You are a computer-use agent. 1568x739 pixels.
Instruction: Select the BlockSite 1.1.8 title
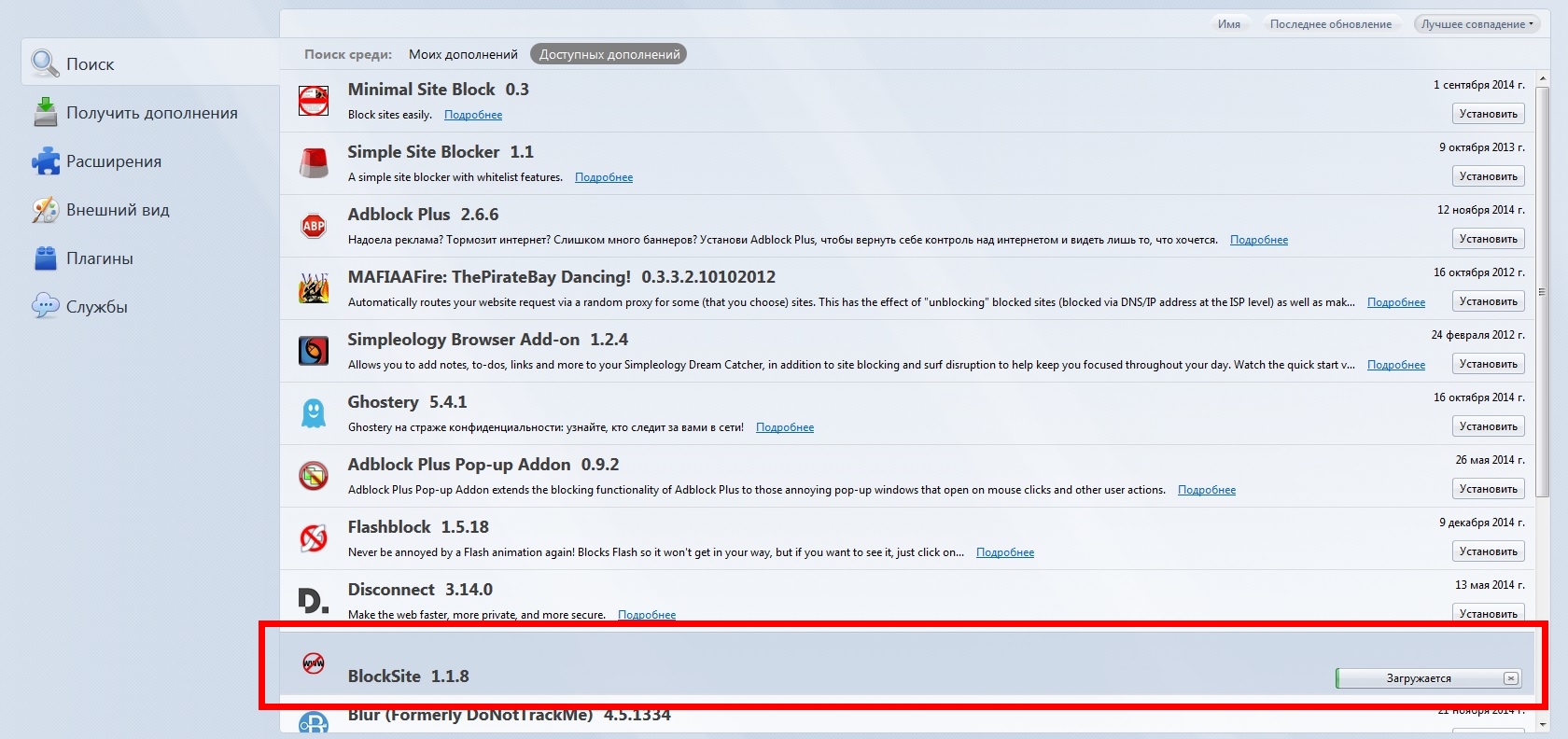(408, 676)
